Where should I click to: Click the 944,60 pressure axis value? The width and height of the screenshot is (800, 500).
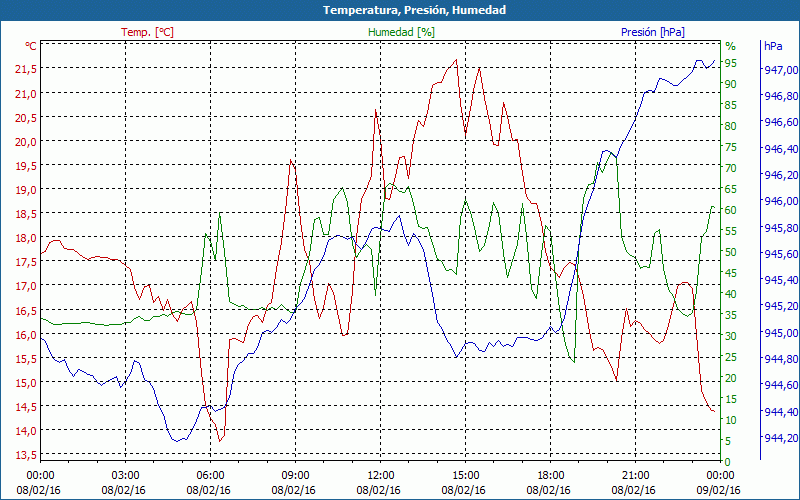click(781, 385)
